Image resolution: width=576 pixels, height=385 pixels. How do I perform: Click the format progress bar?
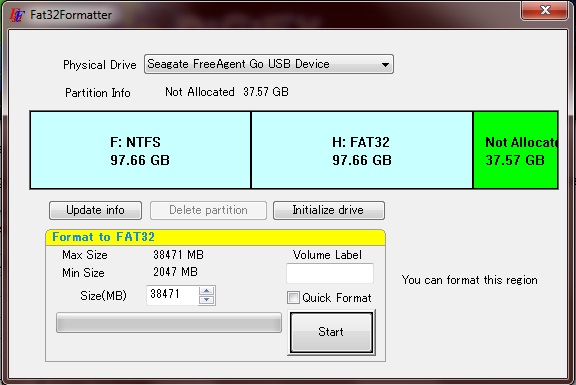click(x=169, y=323)
